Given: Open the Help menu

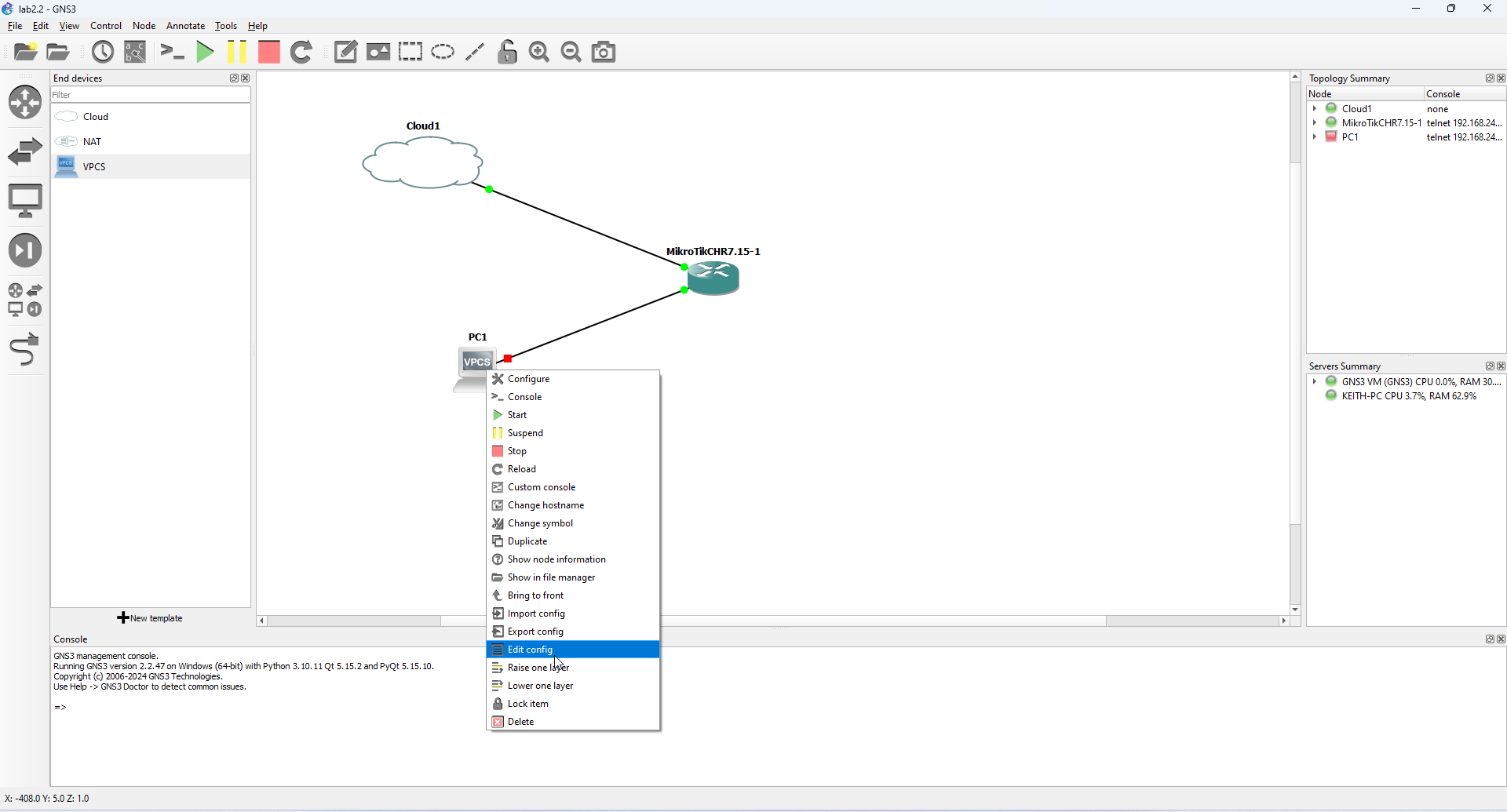Looking at the screenshot, I should (258, 26).
